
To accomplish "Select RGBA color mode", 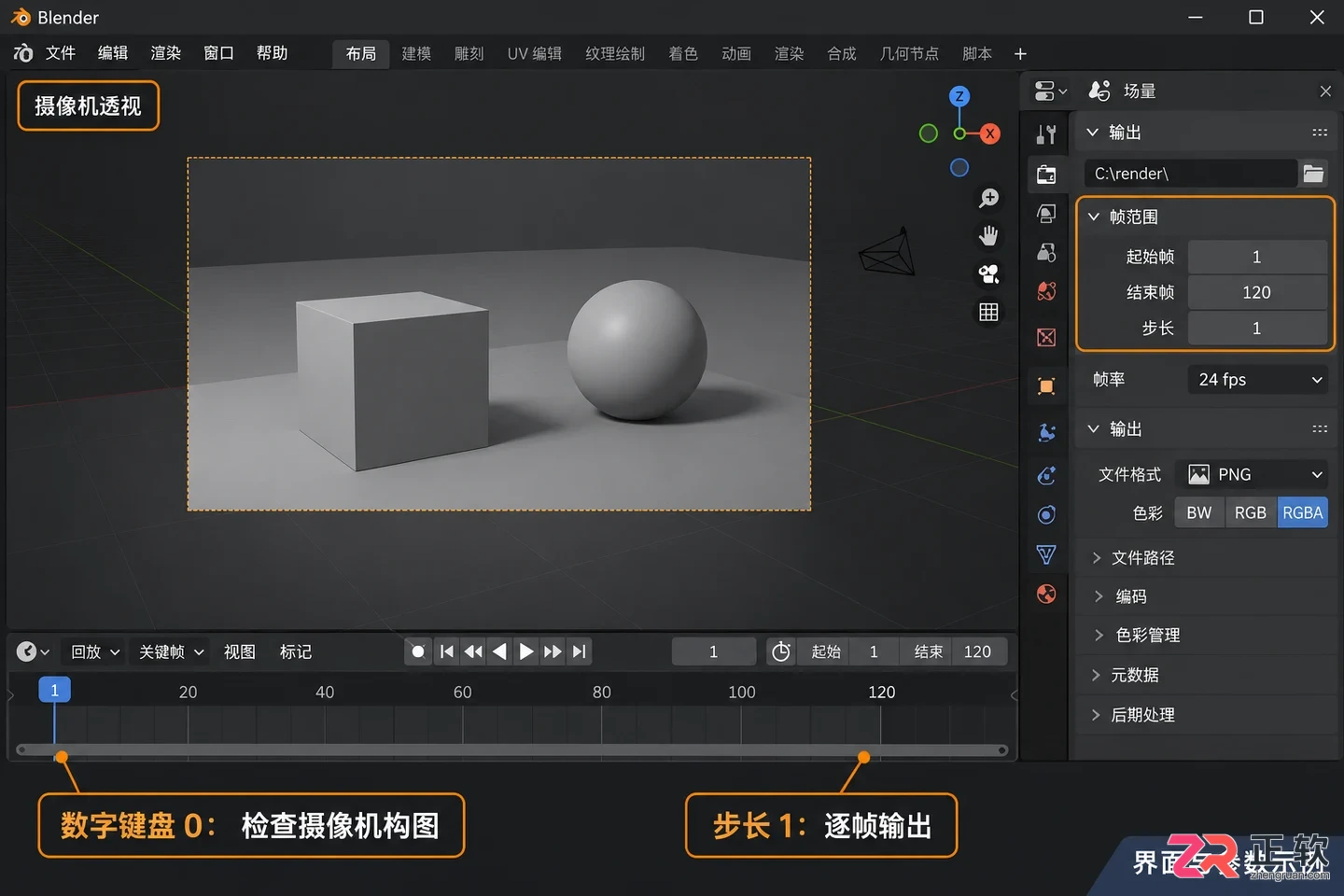I will click(x=1302, y=512).
